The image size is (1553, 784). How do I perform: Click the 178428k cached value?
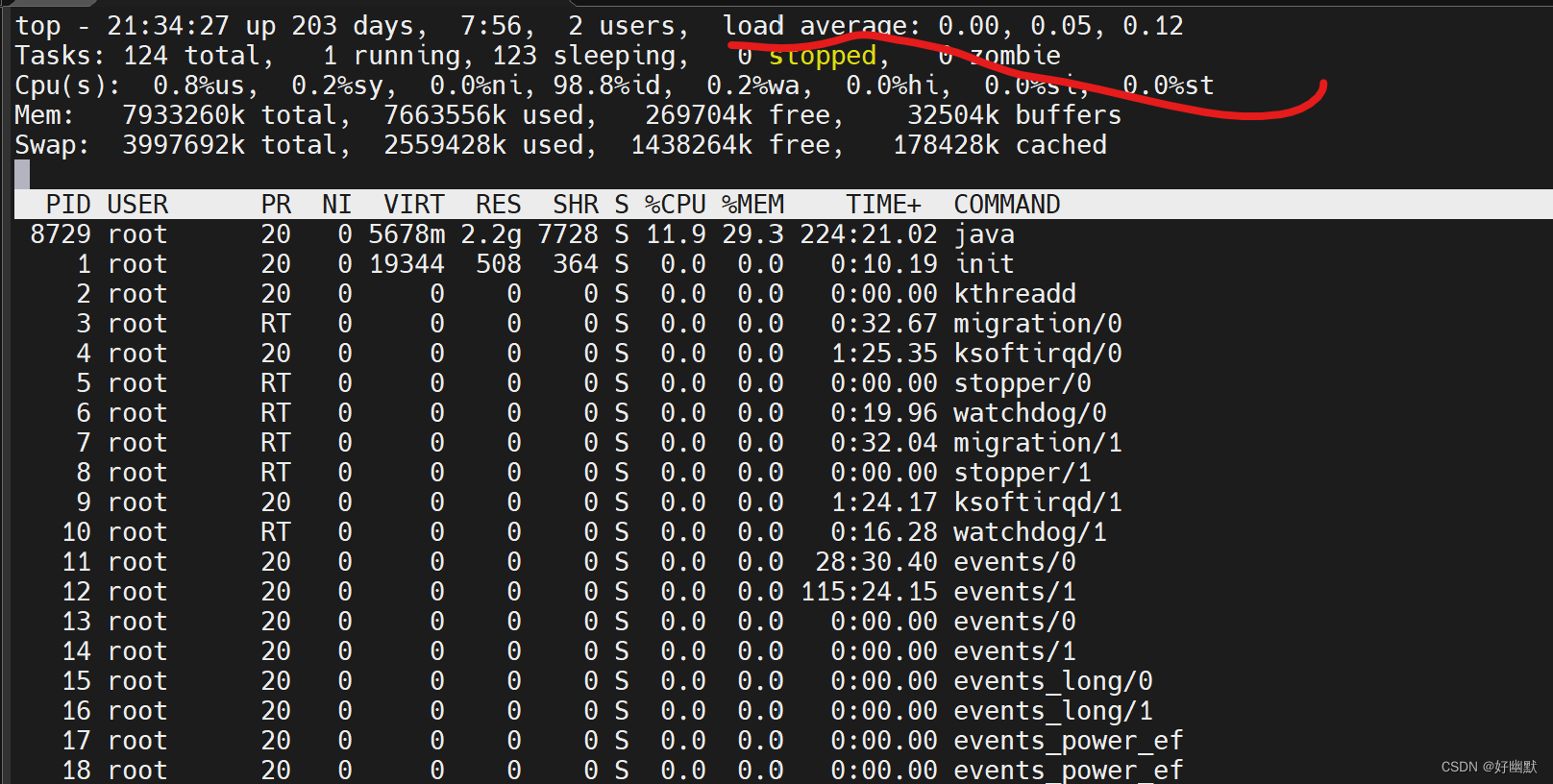[946, 145]
